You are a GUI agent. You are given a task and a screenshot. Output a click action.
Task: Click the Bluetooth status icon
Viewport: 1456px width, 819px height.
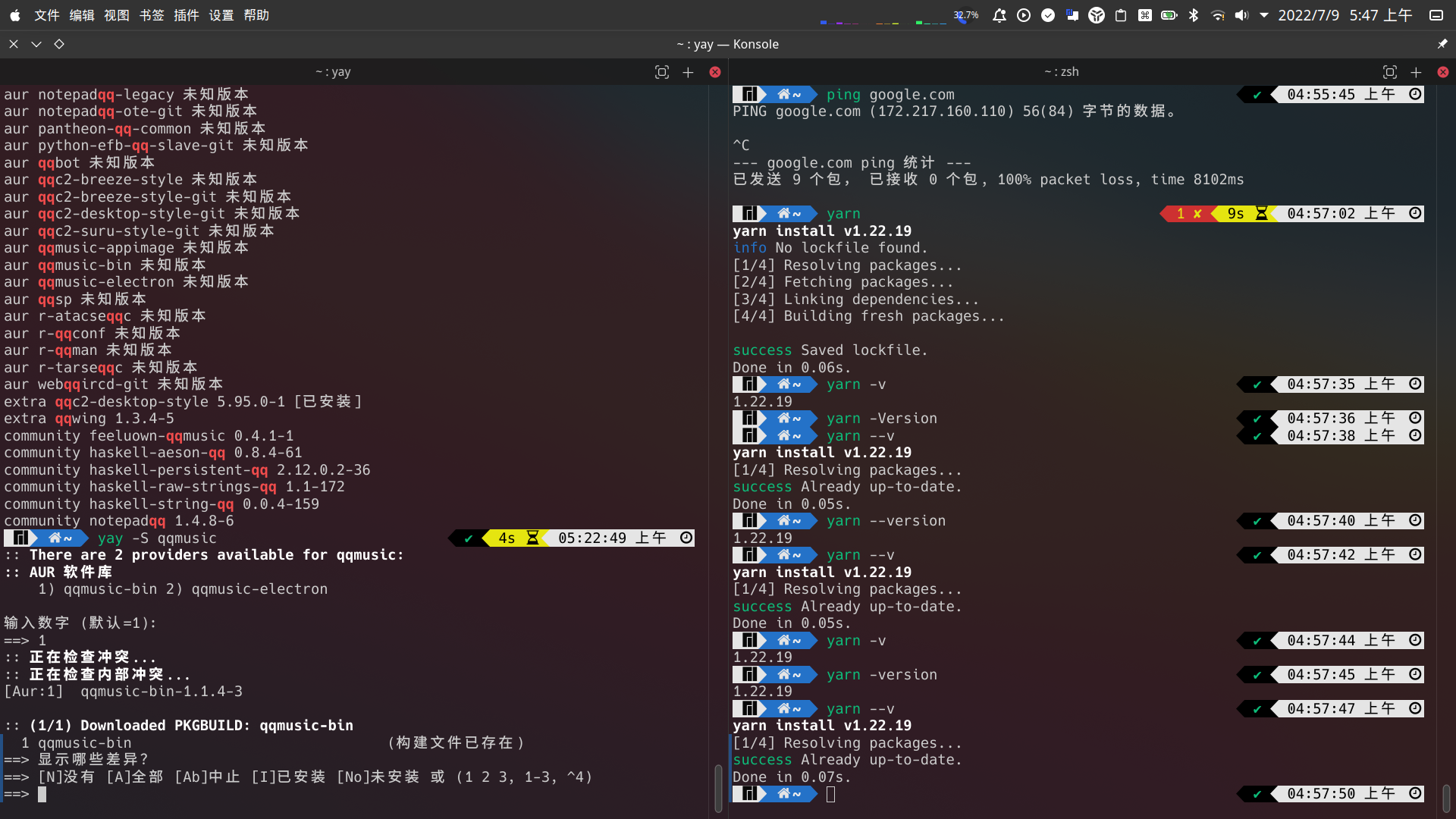click(1194, 15)
